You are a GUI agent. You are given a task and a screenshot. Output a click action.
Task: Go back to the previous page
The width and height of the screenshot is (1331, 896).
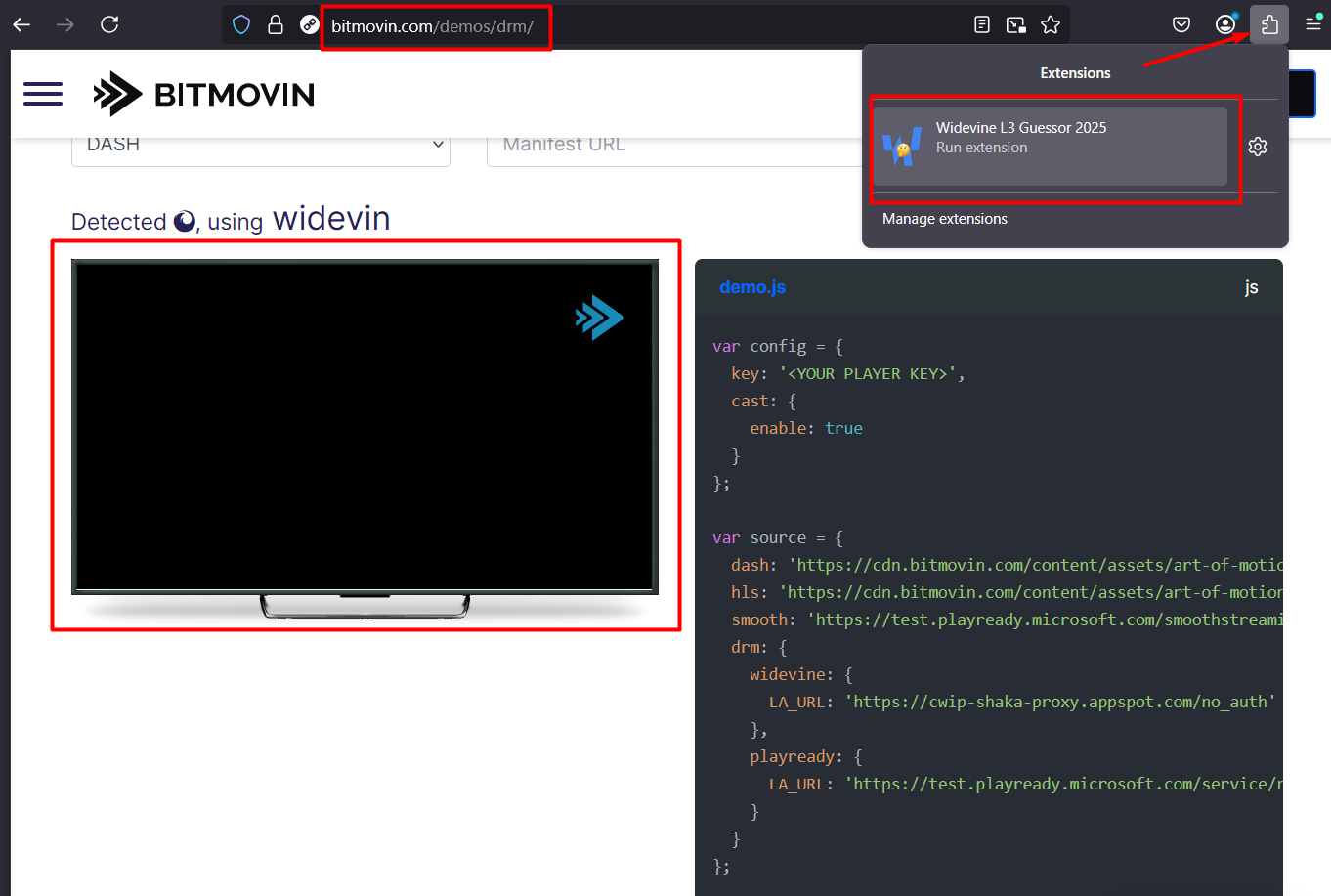pos(21,24)
